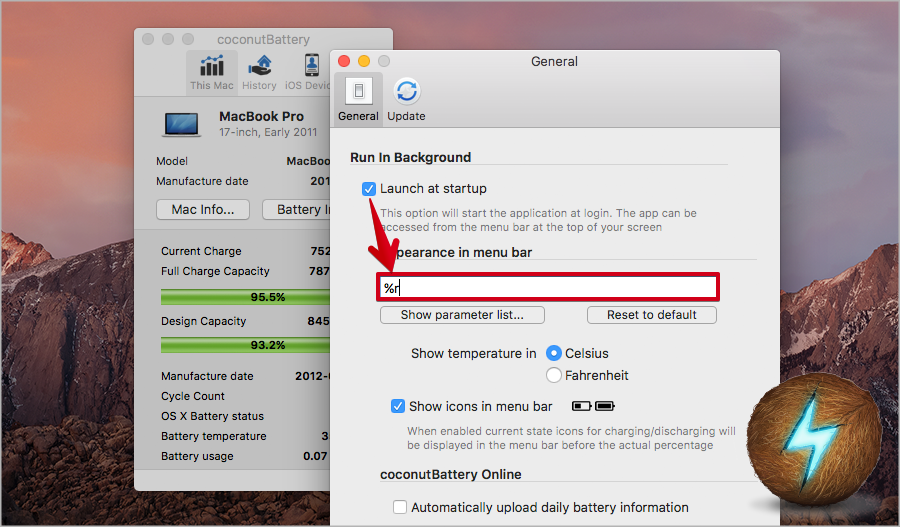
Task: Close the General preferences window
Action: [x=344, y=61]
